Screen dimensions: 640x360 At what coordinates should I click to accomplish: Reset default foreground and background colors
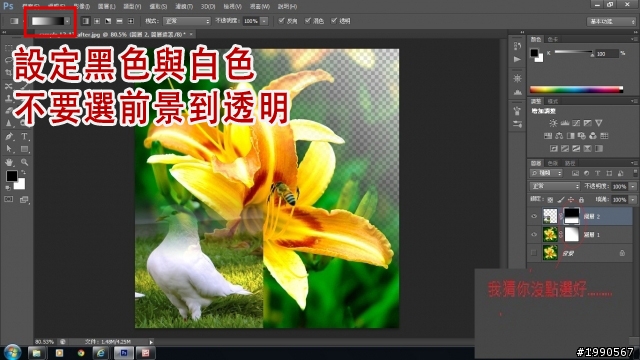click(8, 188)
